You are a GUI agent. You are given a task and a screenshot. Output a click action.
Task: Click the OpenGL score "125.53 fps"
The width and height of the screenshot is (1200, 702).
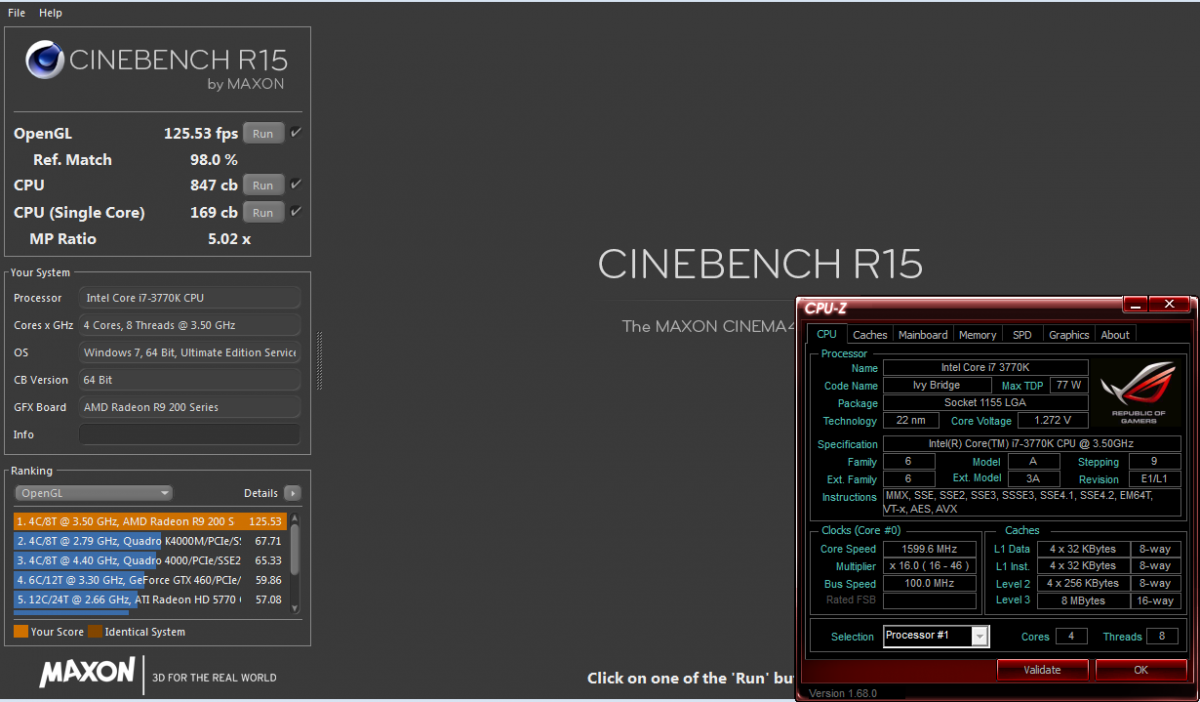201,133
